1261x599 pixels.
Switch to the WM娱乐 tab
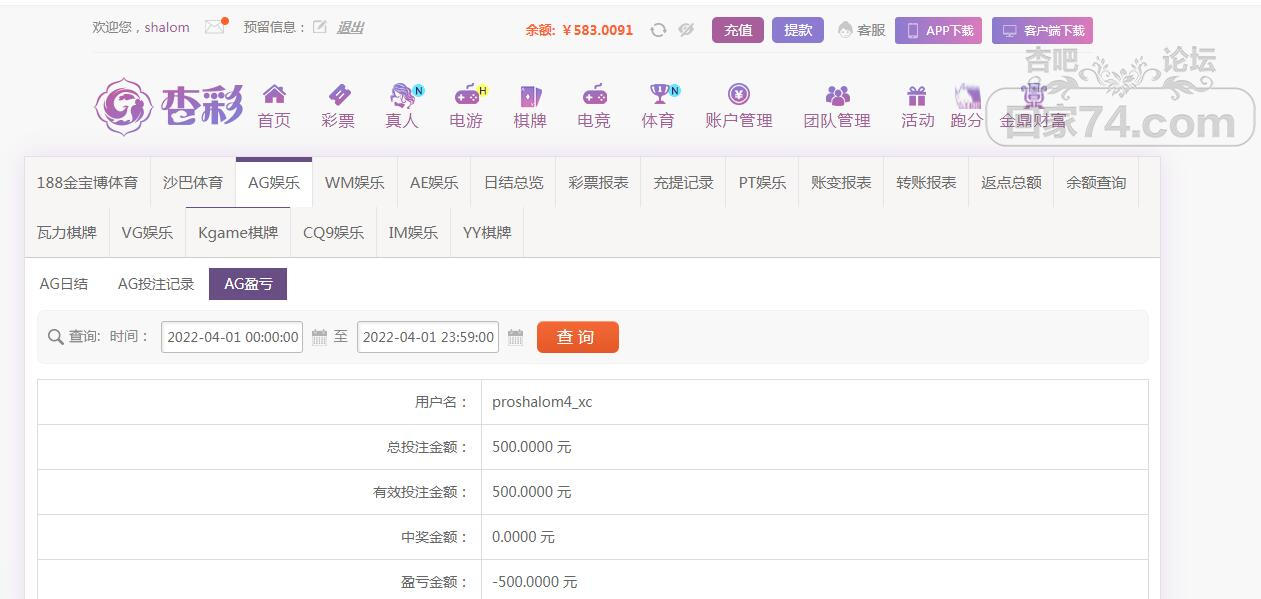point(354,182)
